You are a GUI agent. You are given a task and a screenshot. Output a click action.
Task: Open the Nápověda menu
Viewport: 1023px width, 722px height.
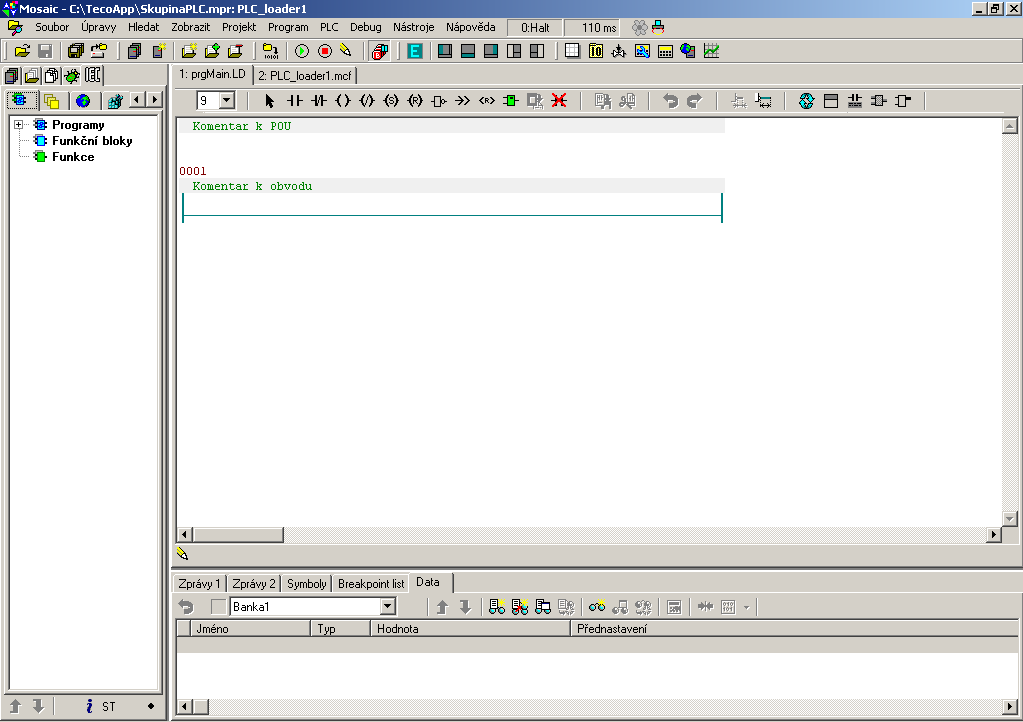coord(470,27)
